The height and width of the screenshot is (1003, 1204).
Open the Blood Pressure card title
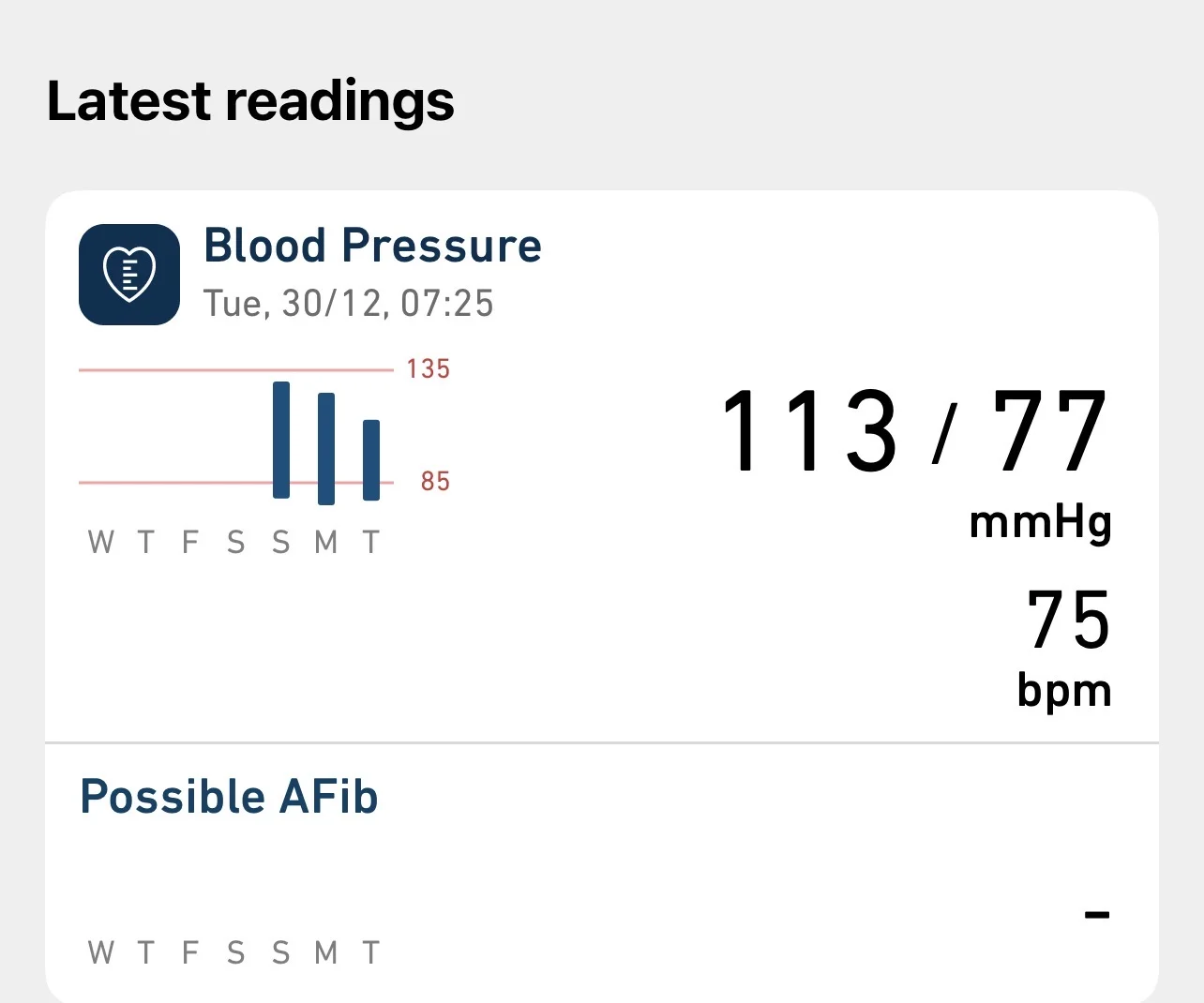click(372, 246)
